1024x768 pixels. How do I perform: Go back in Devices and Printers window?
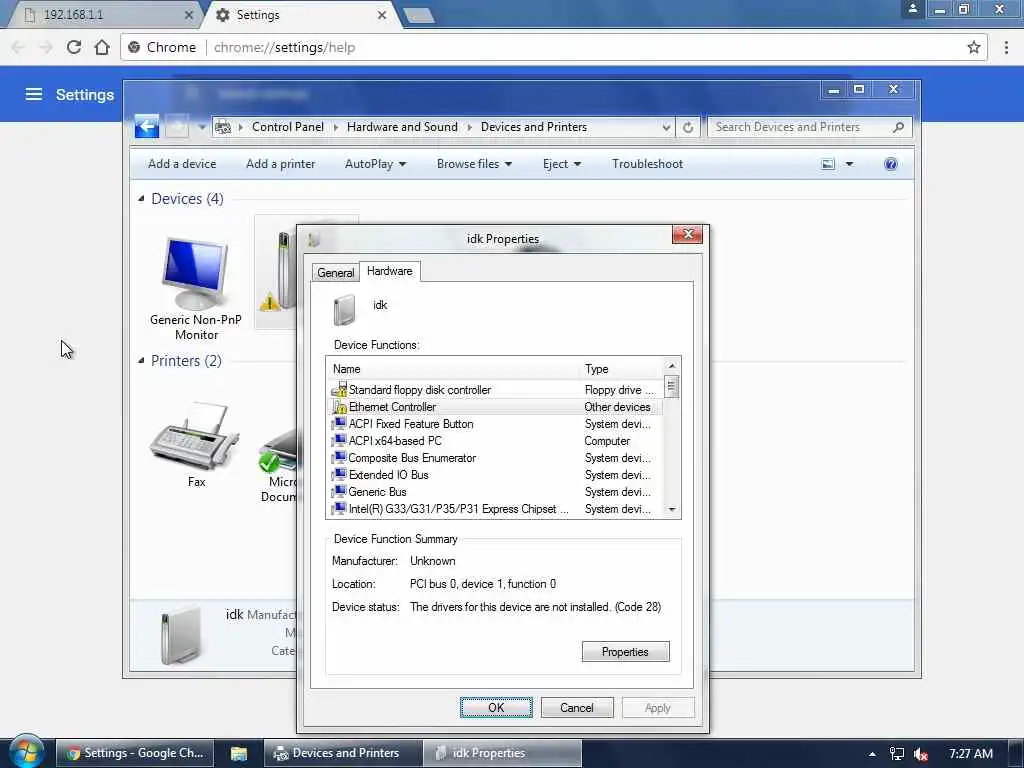[147, 126]
